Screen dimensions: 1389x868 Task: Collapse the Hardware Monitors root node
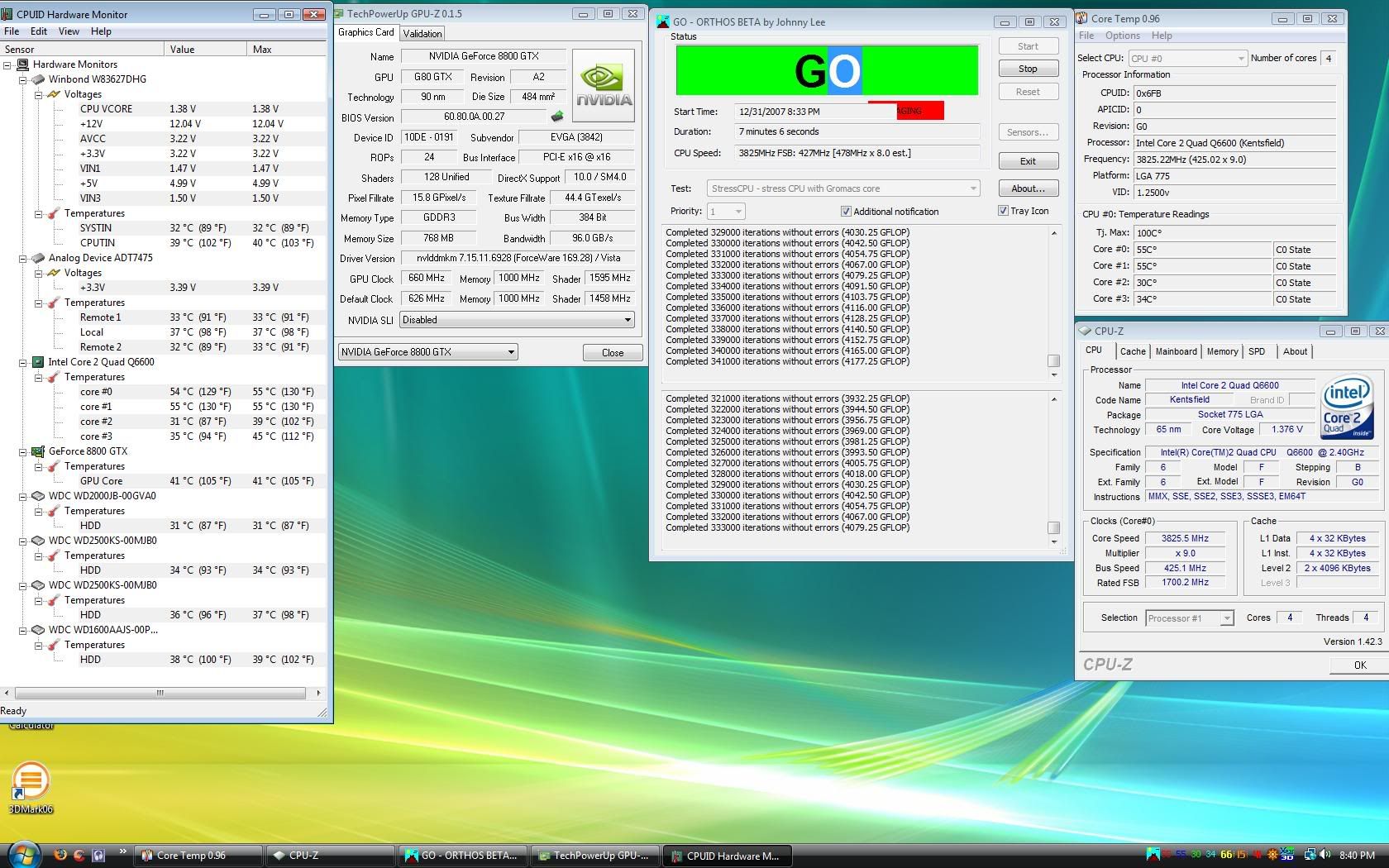[7, 64]
